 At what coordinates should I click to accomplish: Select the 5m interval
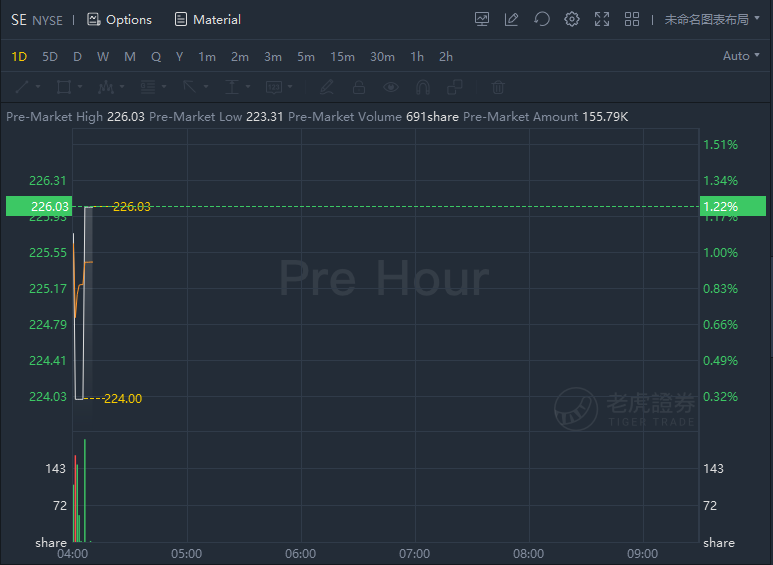[306, 57]
